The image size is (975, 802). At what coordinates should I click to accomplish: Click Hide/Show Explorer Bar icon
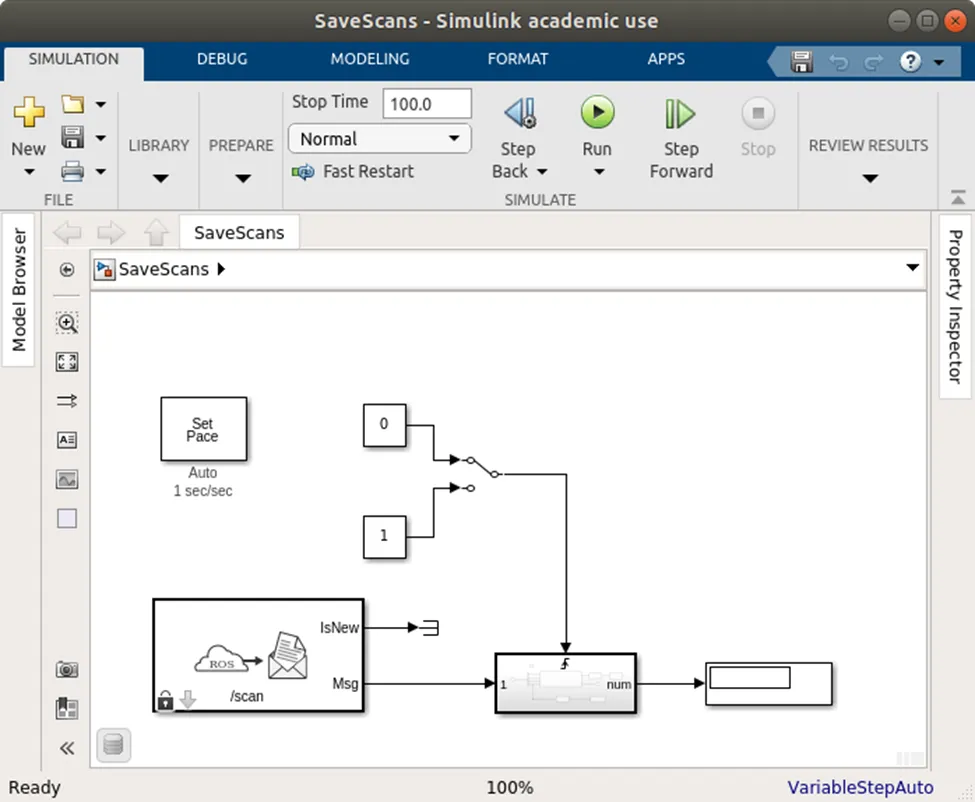click(67, 269)
